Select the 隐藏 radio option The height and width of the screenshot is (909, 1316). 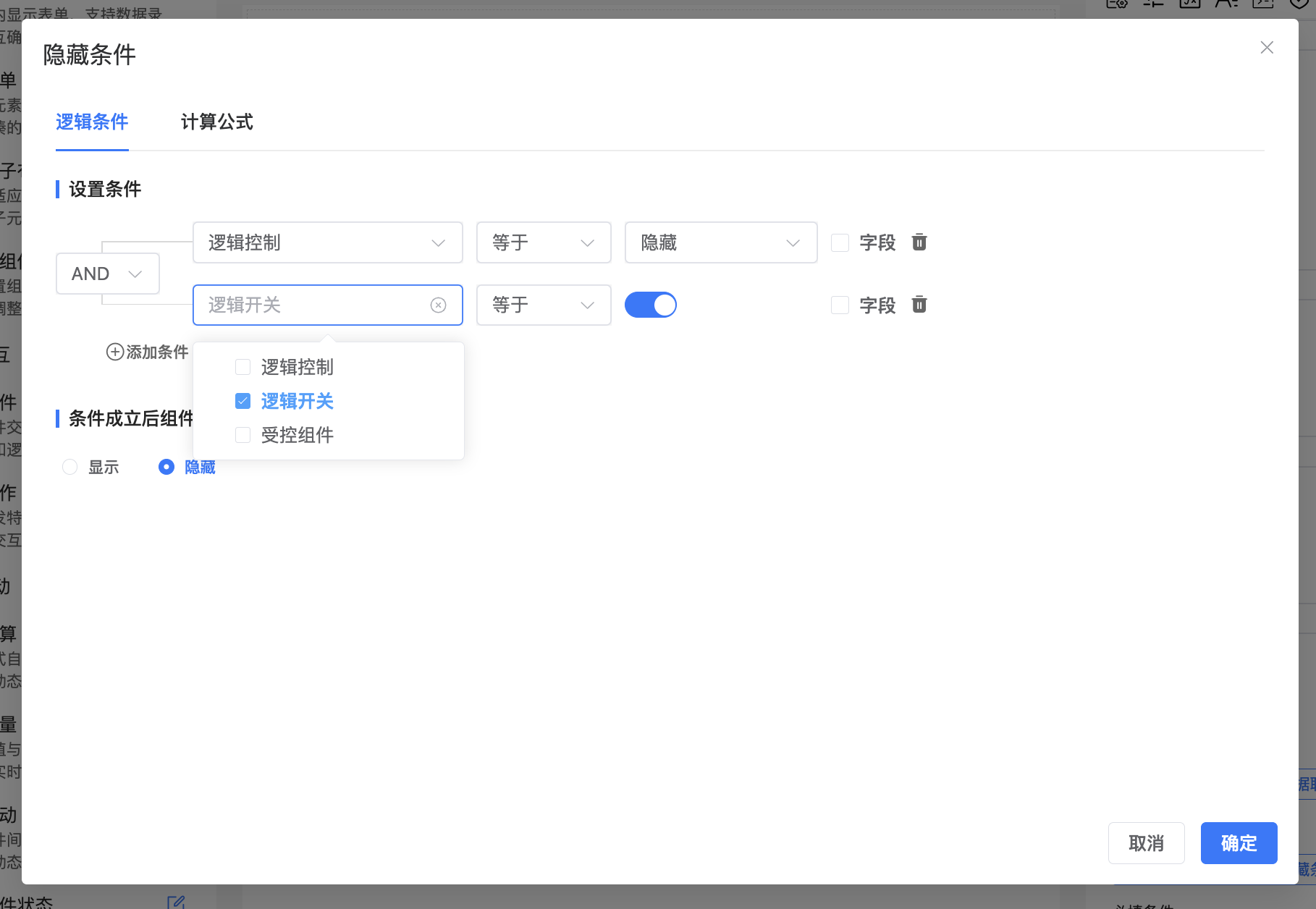166,467
